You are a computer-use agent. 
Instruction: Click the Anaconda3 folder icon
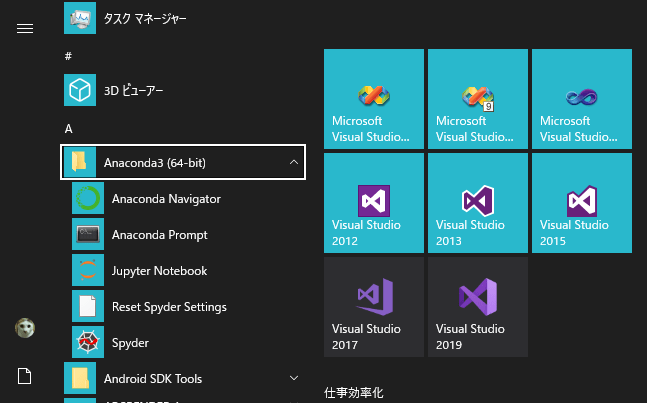tap(80, 162)
